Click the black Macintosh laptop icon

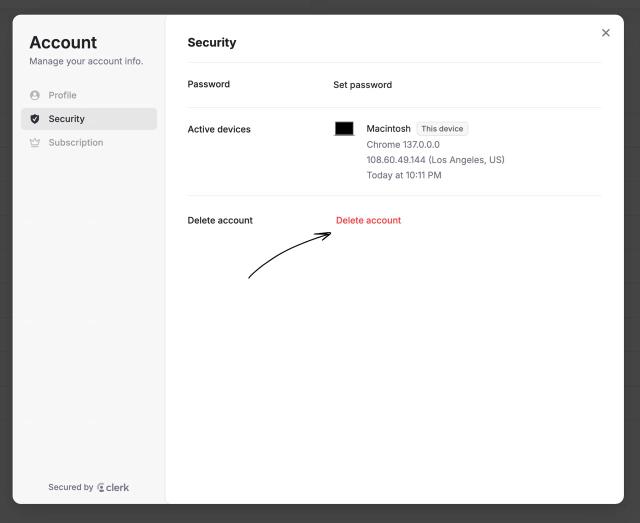[x=344, y=129]
